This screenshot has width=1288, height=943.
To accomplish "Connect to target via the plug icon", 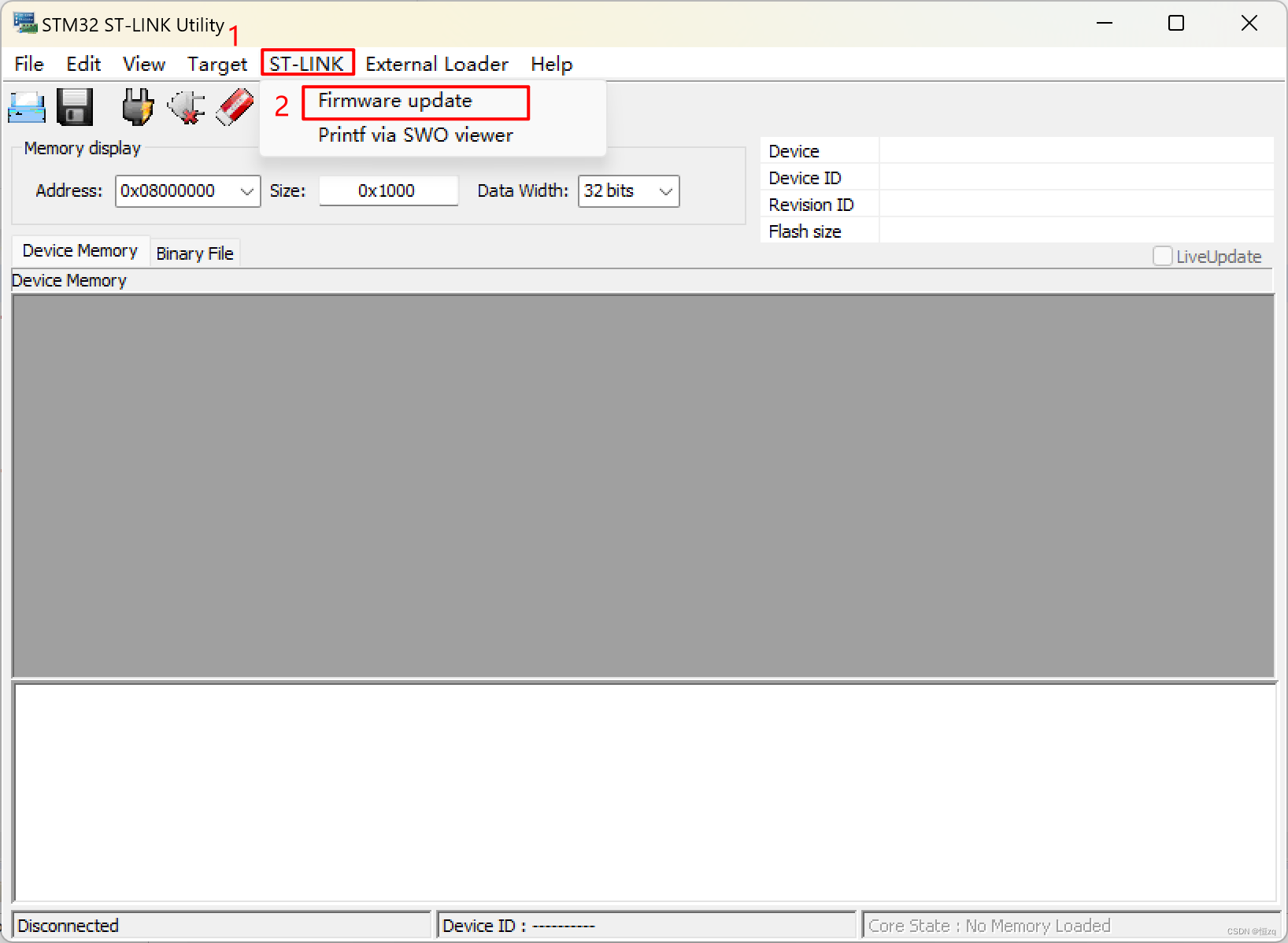I will pos(137,107).
